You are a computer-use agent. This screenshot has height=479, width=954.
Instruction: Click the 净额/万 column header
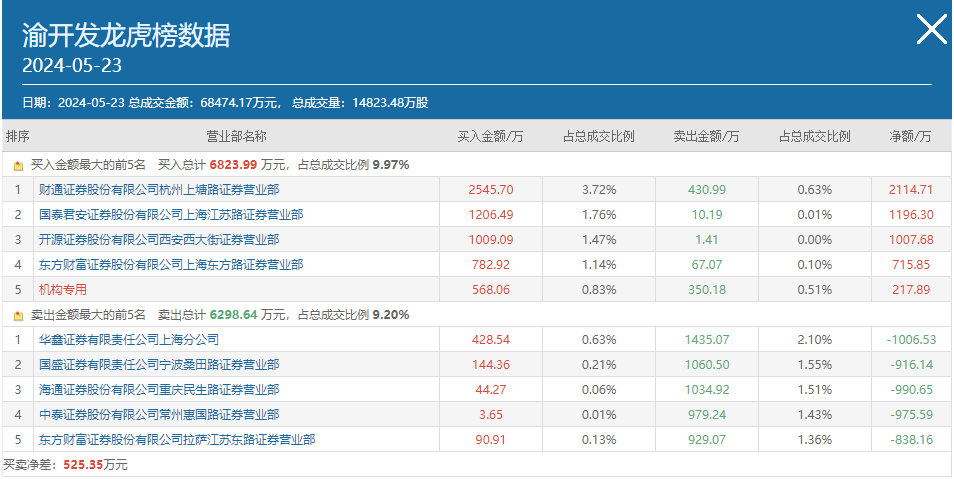pyautogui.click(x=910, y=136)
